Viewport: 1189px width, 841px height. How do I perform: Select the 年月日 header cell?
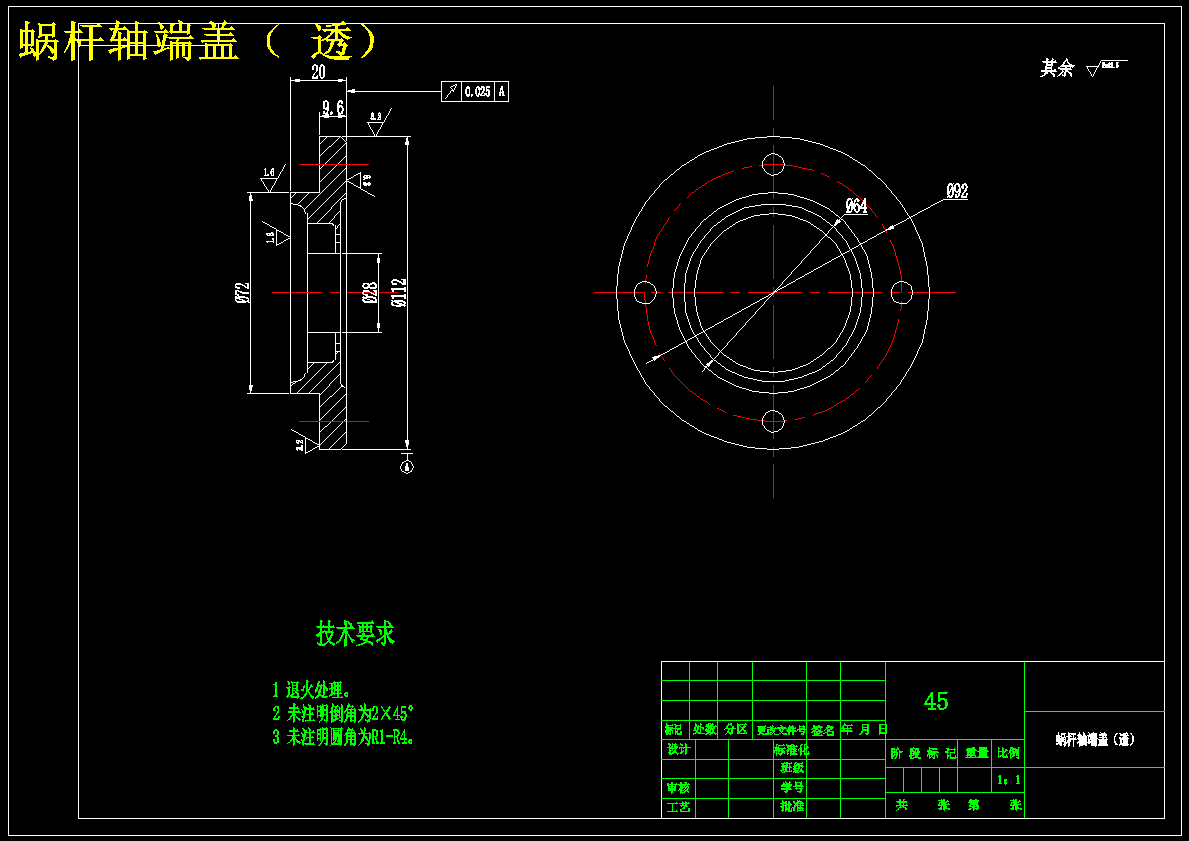tap(864, 730)
